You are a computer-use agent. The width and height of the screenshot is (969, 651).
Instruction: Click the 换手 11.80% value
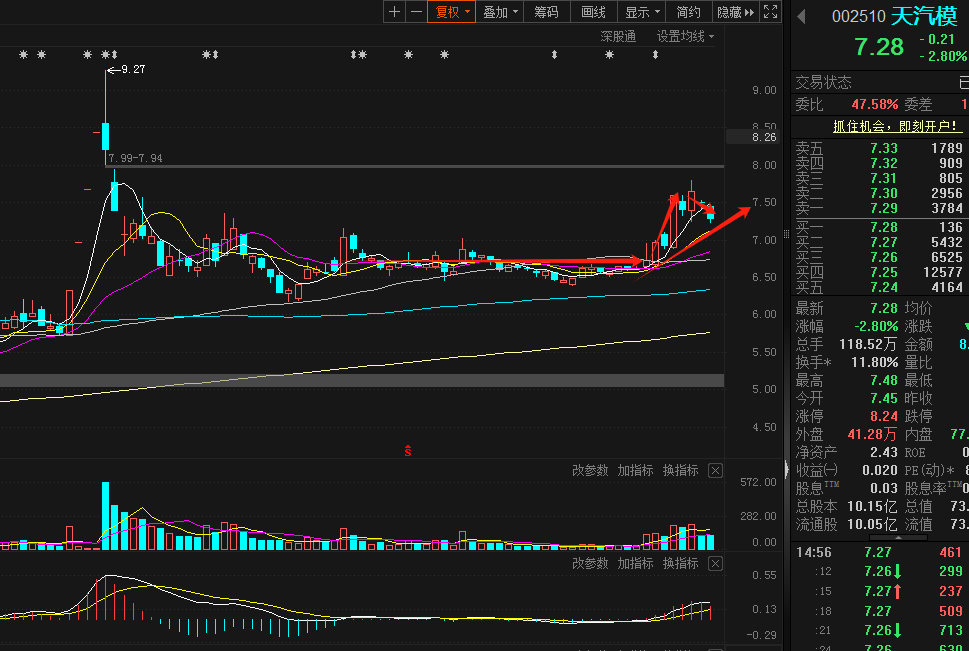click(874, 362)
